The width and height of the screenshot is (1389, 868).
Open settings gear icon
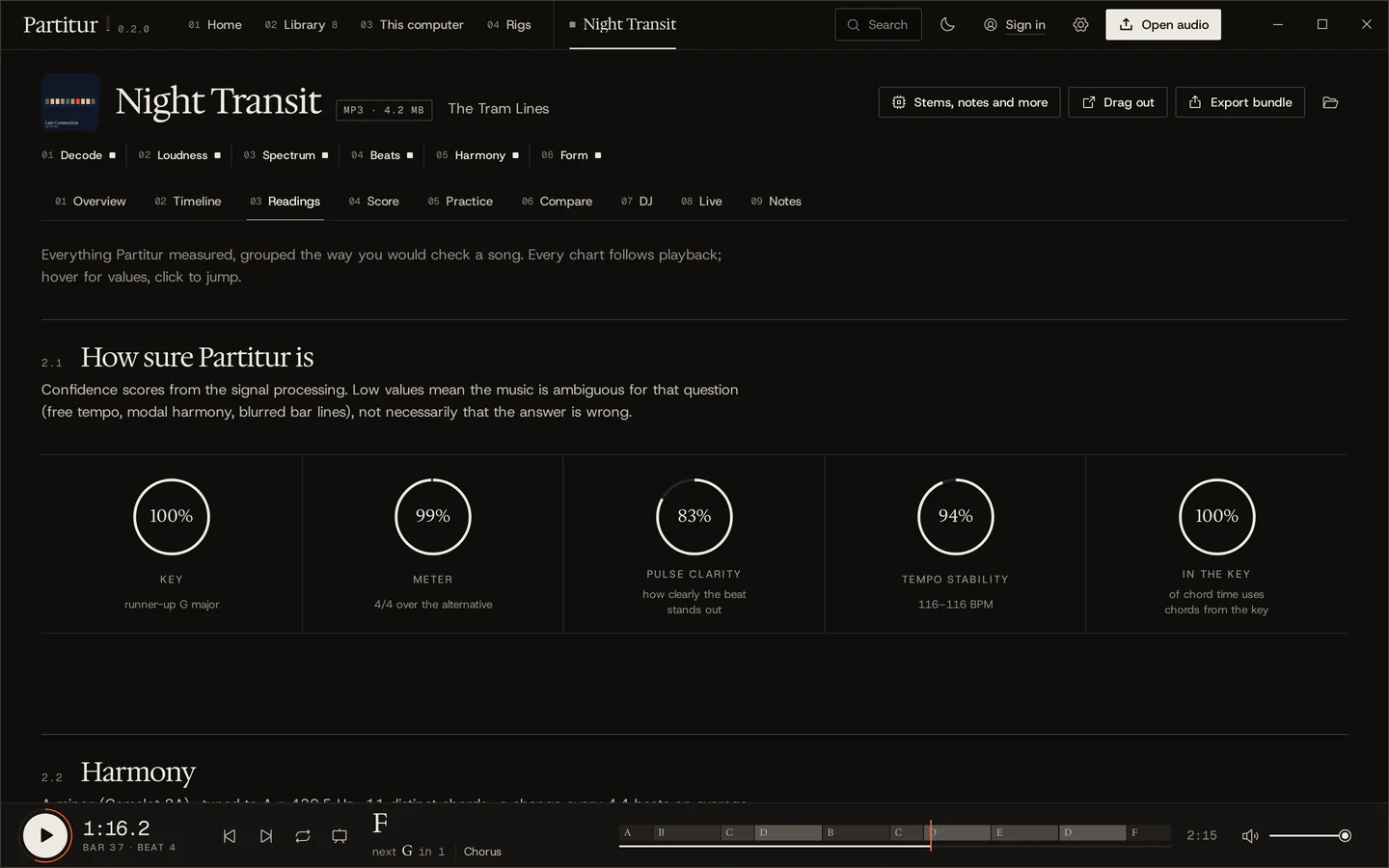(1080, 25)
